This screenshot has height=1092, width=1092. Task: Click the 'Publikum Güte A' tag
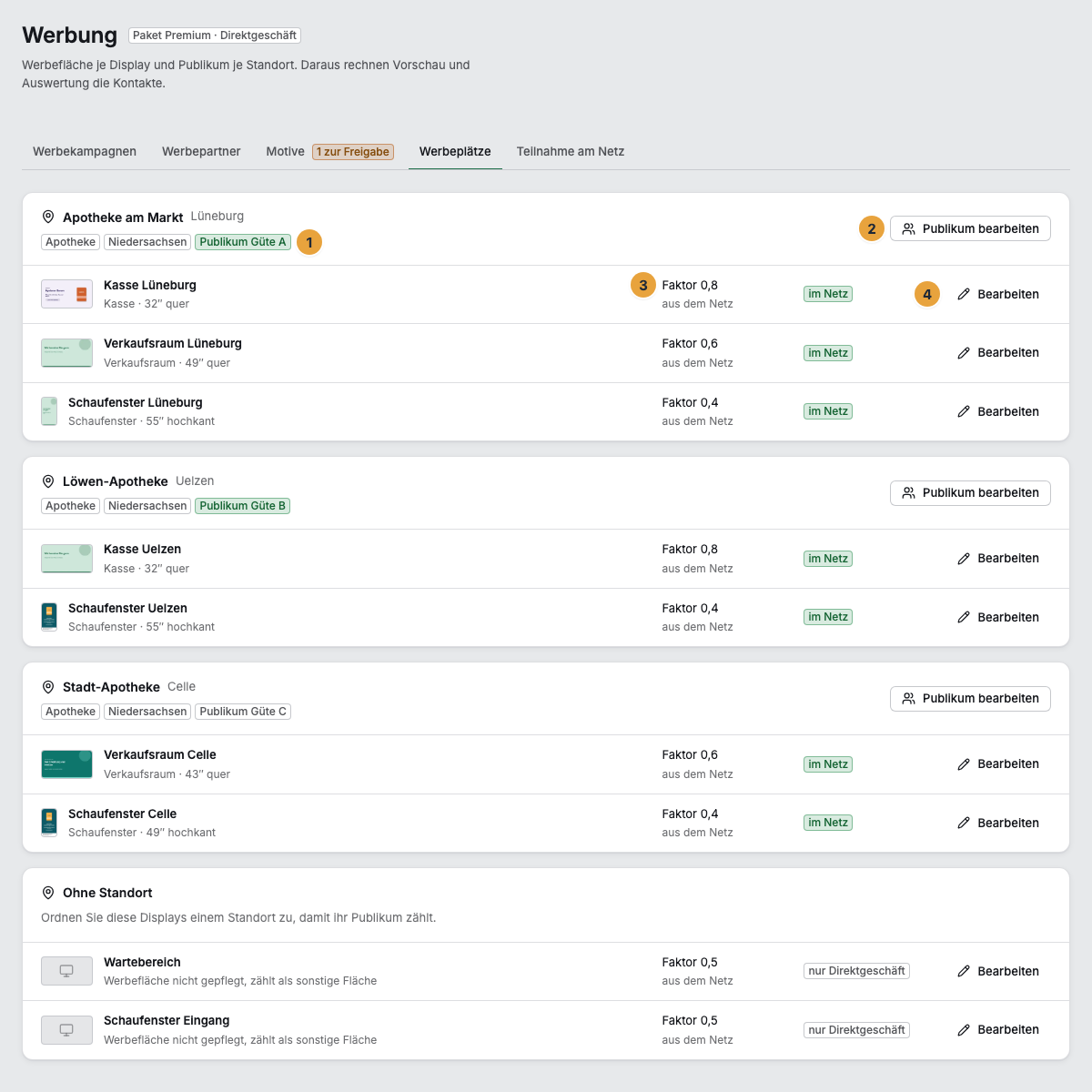[243, 242]
